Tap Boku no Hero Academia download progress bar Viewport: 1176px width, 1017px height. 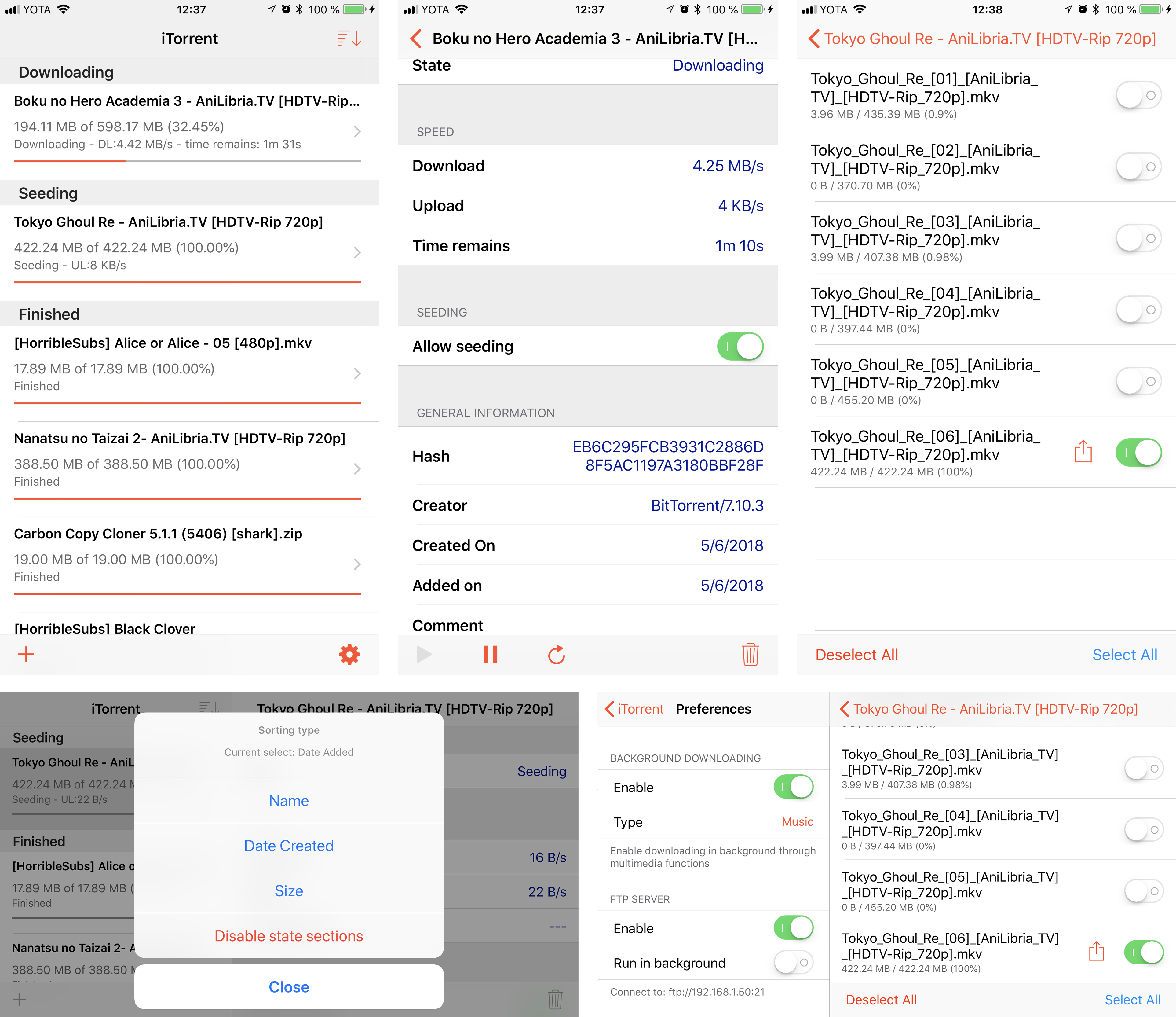pyautogui.click(x=187, y=161)
